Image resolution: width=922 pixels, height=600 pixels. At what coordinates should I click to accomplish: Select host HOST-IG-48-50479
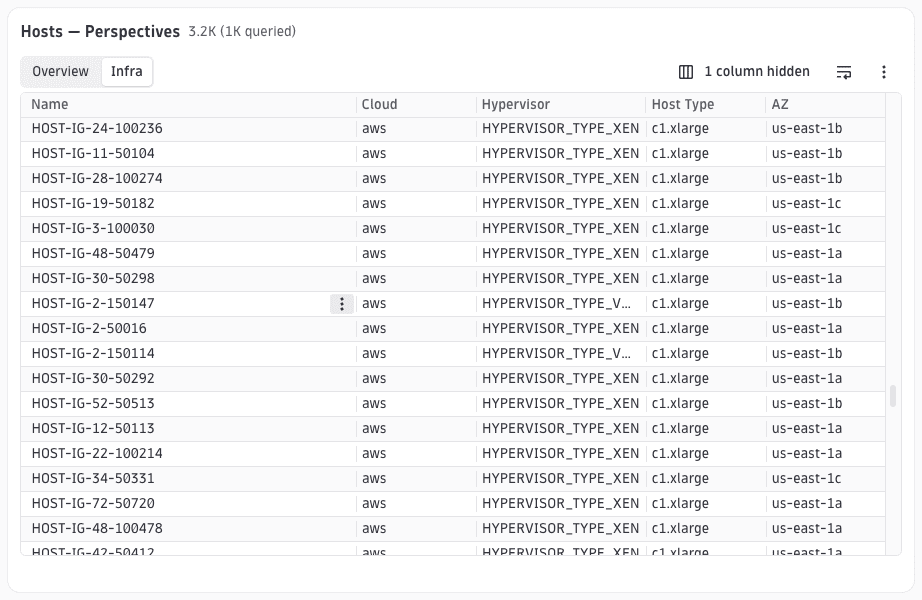click(93, 254)
